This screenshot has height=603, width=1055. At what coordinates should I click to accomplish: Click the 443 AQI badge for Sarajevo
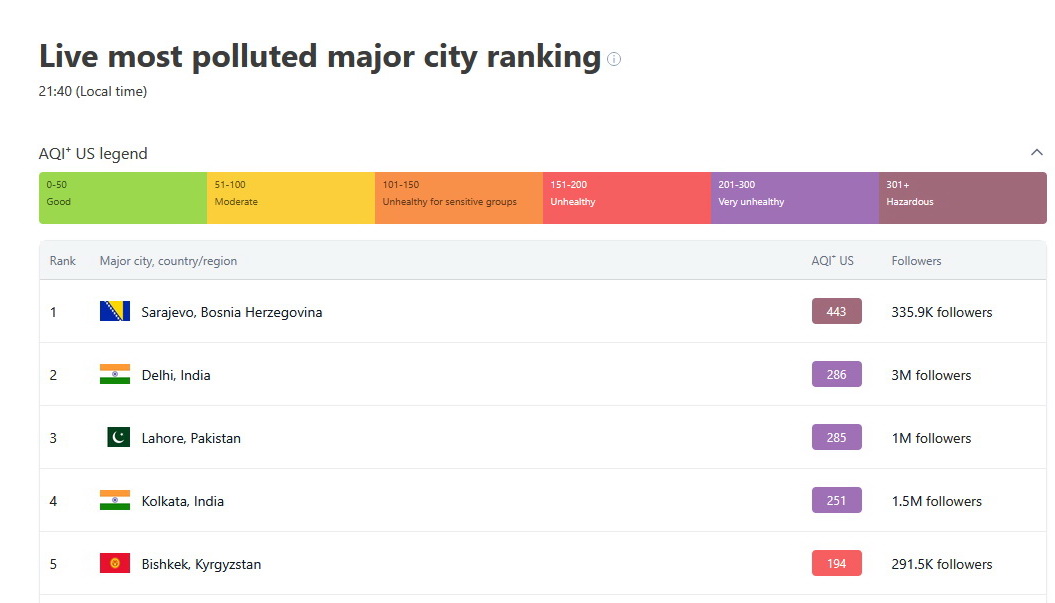836,312
